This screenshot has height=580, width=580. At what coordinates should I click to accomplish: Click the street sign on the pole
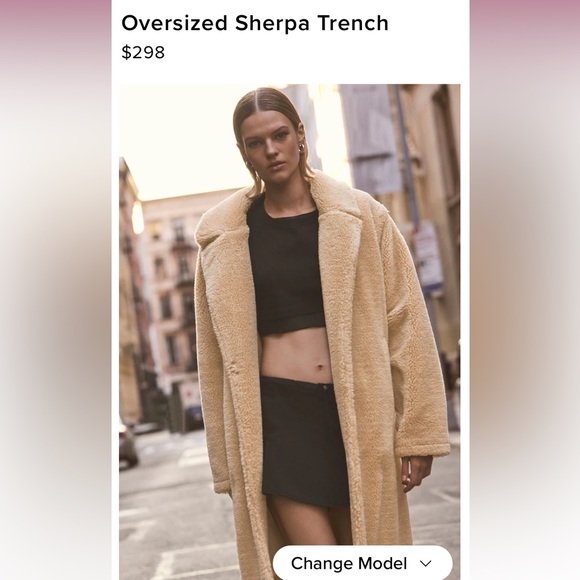427,256
